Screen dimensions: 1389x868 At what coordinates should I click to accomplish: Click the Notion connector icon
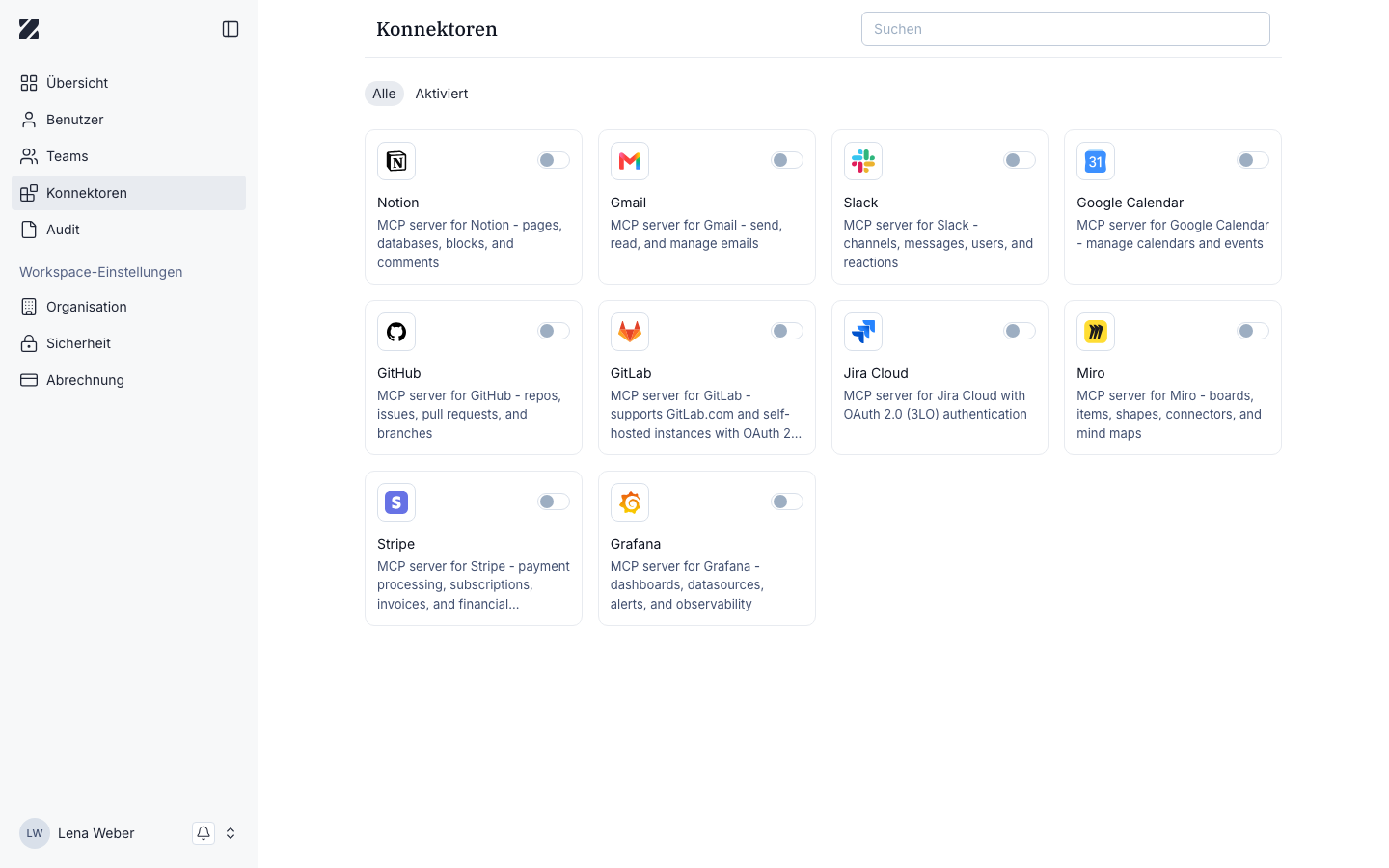point(396,161)
